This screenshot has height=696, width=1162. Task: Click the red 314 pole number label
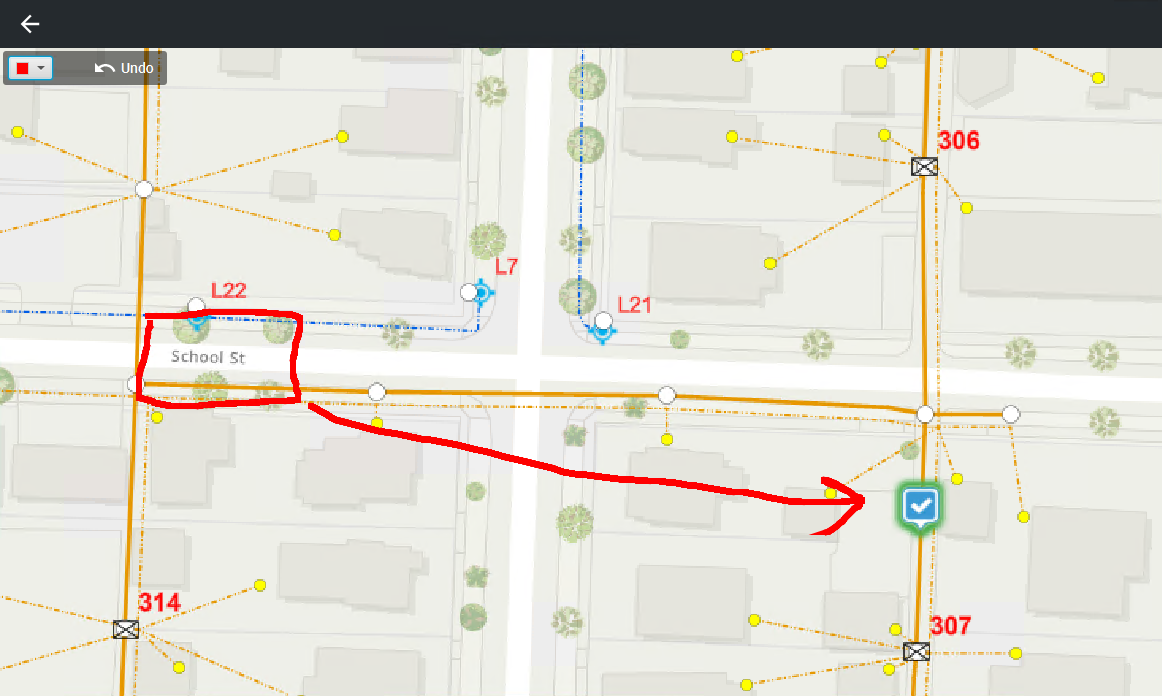(x=159, y=603)
